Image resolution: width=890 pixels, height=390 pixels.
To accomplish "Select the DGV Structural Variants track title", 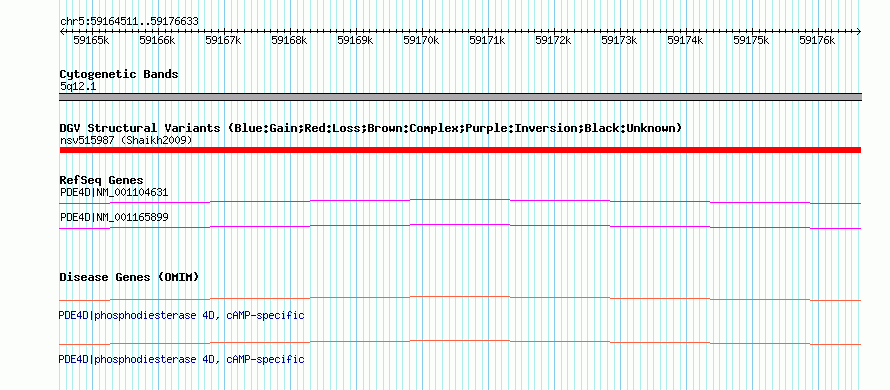I will (x=371, y=128).
